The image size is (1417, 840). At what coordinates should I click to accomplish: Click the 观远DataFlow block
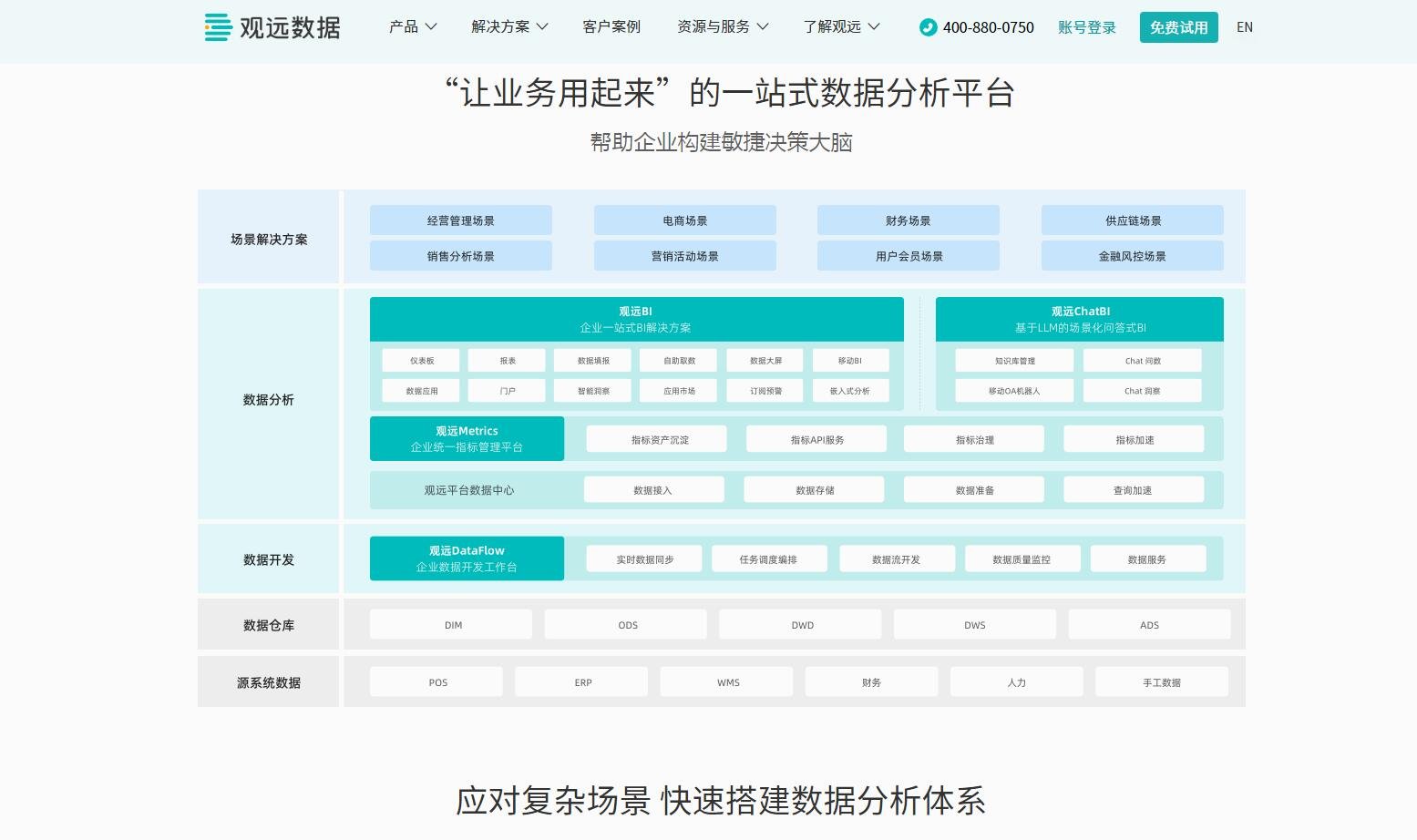(x=467, y=558)
